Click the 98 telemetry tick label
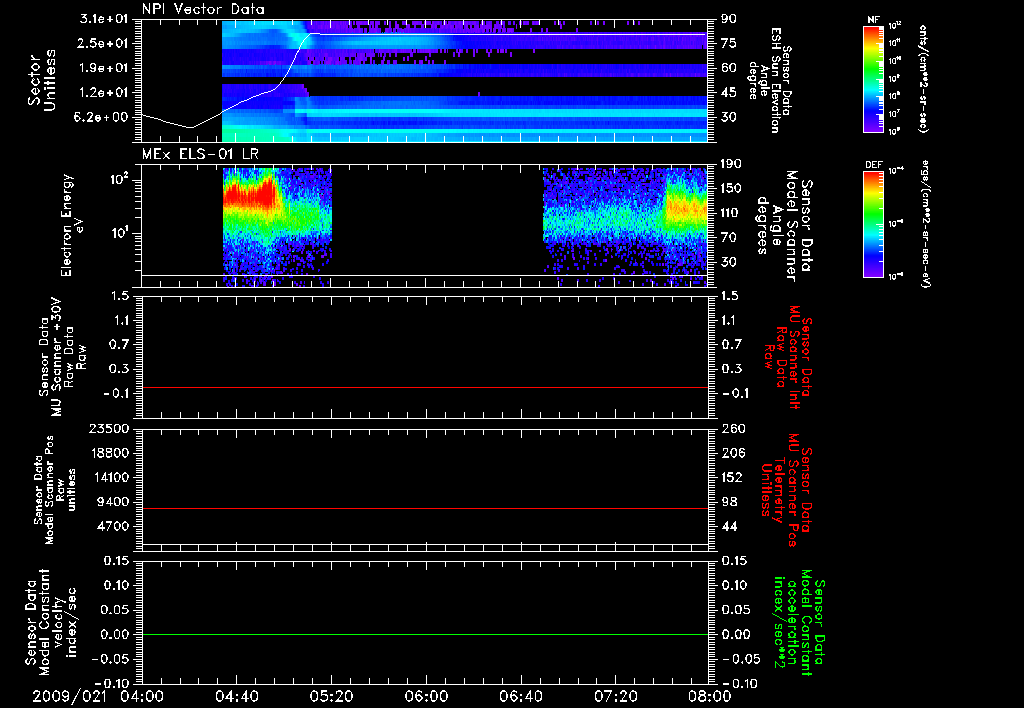 point(729,502)
